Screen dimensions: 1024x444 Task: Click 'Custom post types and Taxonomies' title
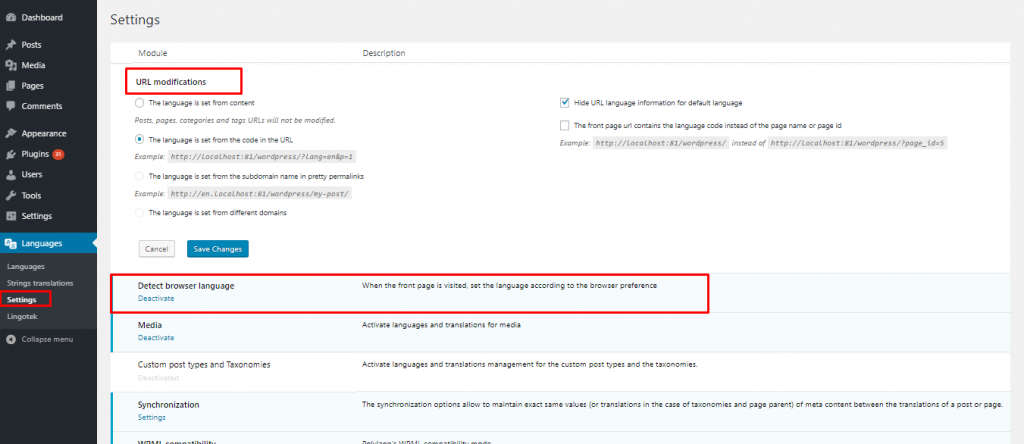pos(204,364)
